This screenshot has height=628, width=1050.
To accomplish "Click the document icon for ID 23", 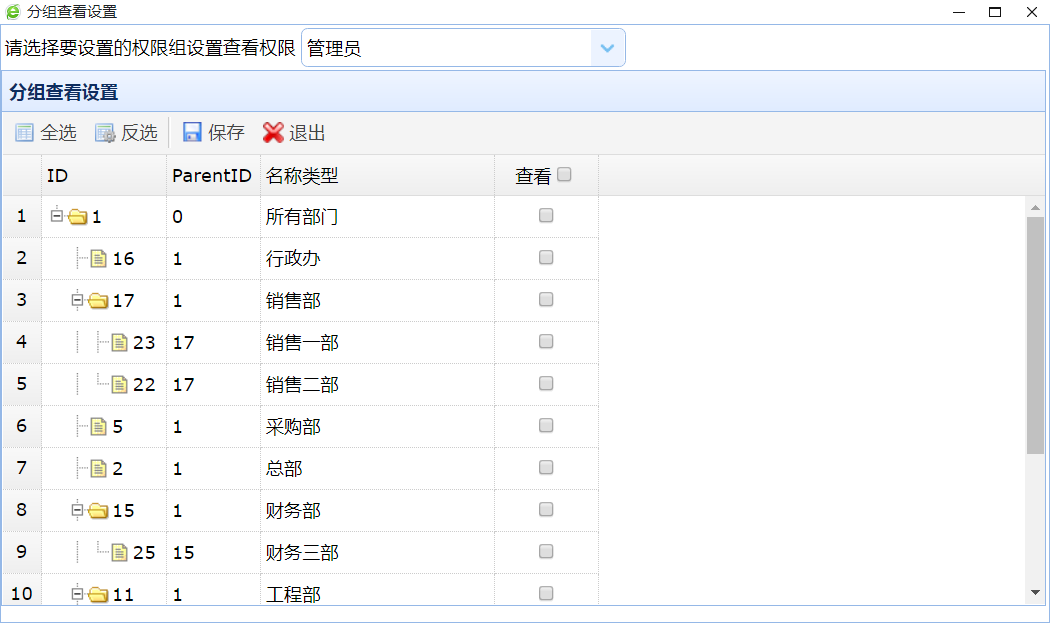I will point(119,343).
